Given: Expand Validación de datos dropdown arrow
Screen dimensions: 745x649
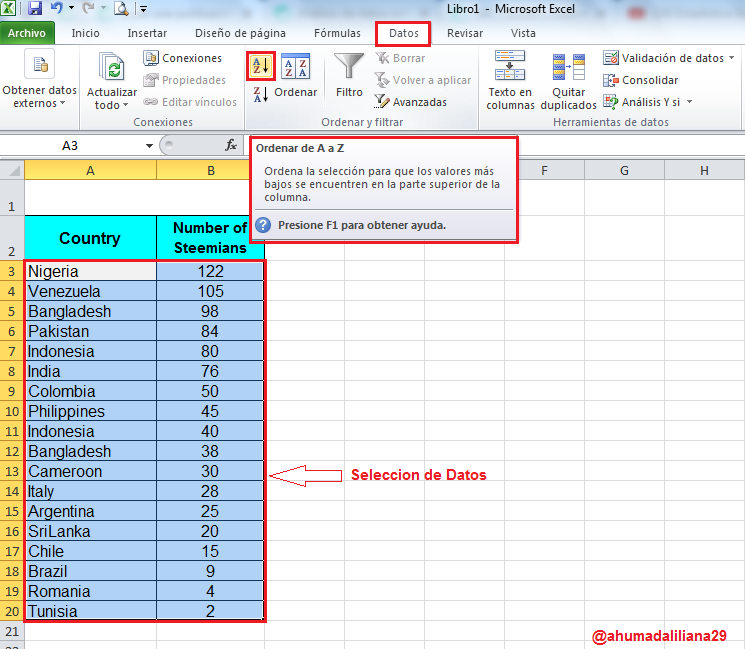Looking at the screenshot, I should click(x=731, y=58).
